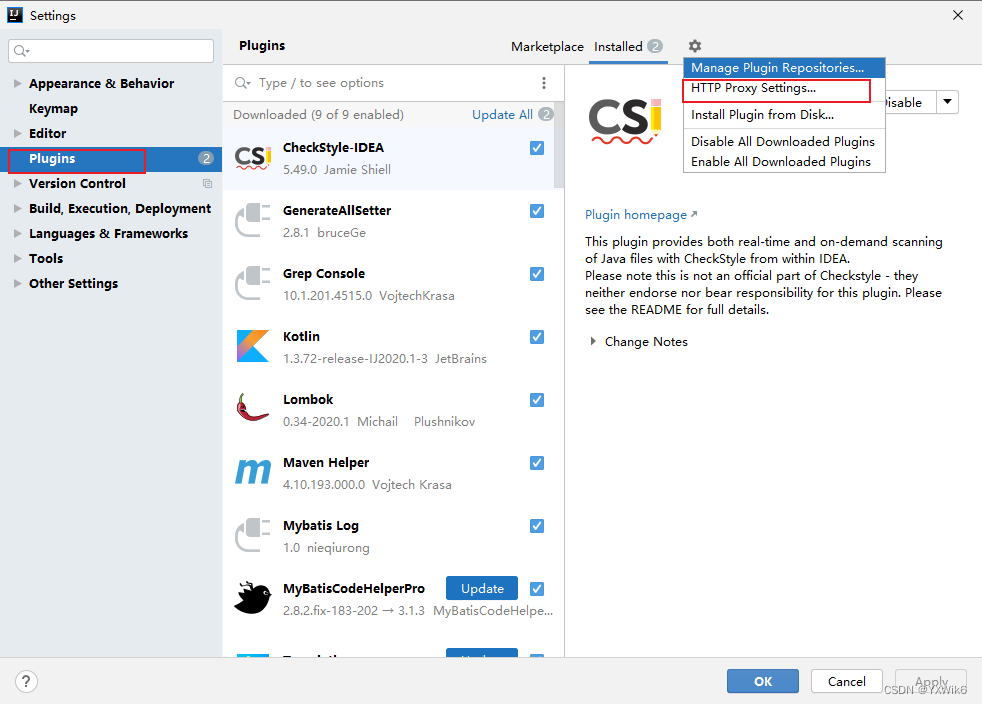Screen dimensions: 982x704
Task: Click the search icon in plugin filter
Action: point(242,83)
